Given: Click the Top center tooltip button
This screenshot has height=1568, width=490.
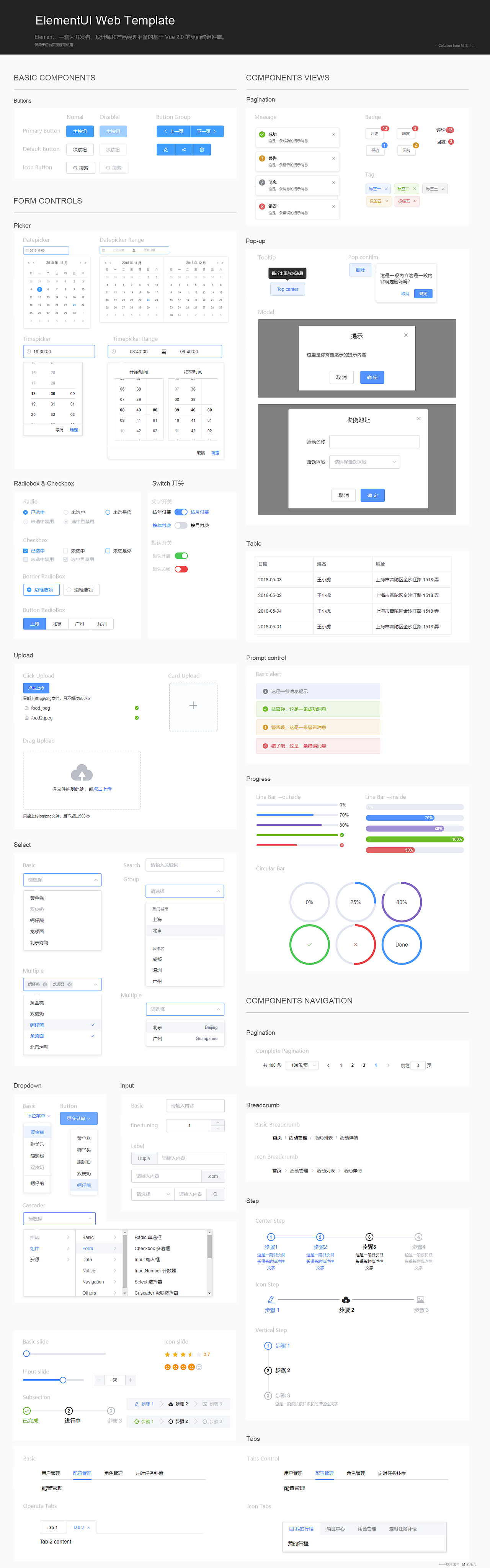Looking at the screenshot, I should (287, 289).
